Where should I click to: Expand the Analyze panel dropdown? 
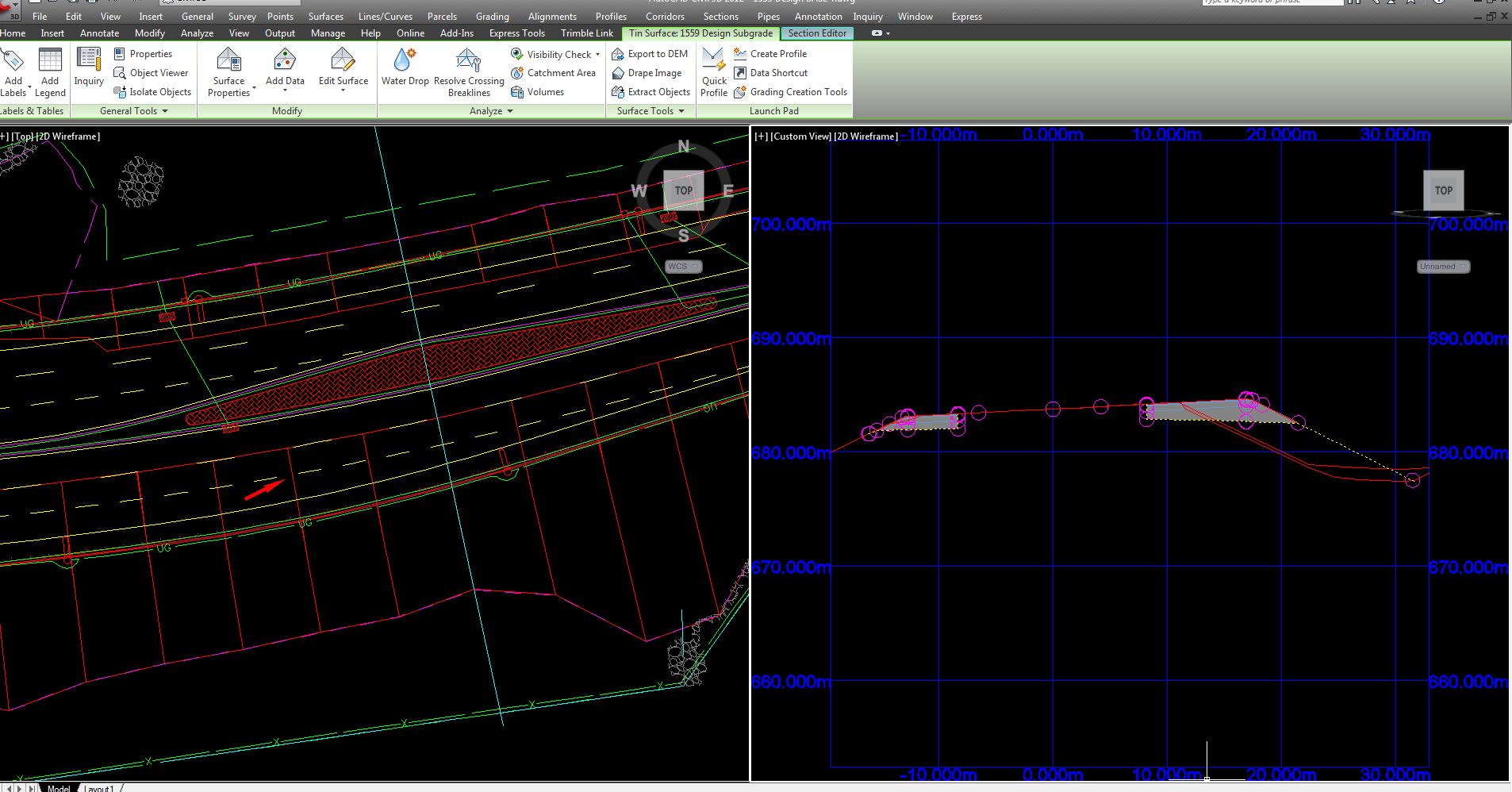point(491,111)
